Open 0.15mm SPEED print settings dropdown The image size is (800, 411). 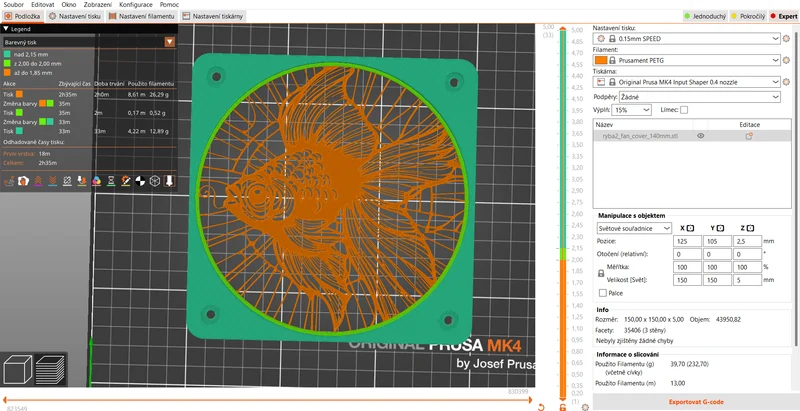tap(687, 38)
